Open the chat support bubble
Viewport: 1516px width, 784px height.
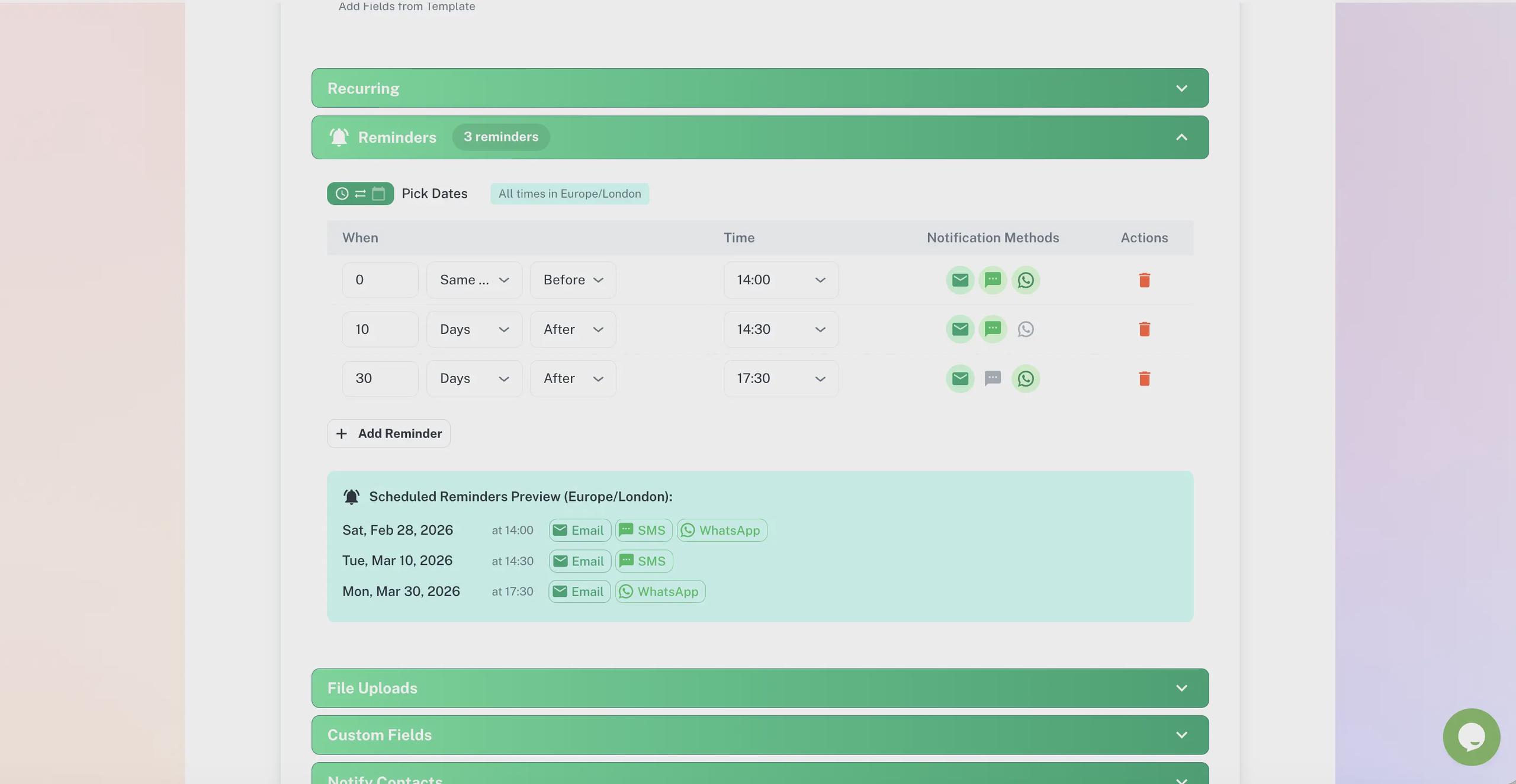pyautogui.click(x=1471, y=737)
